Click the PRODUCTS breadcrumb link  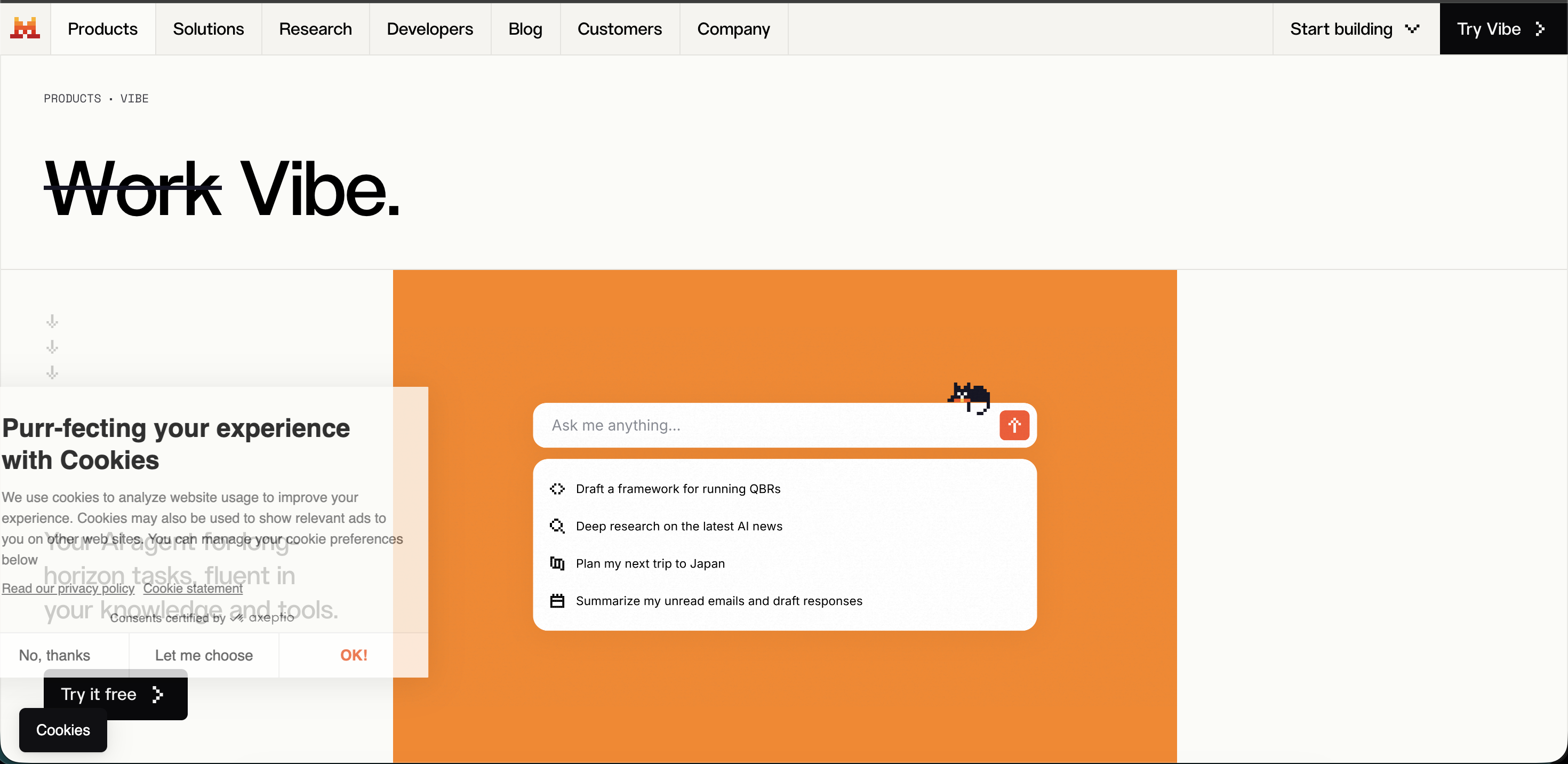pyautogui.click(x=73, y=99)
